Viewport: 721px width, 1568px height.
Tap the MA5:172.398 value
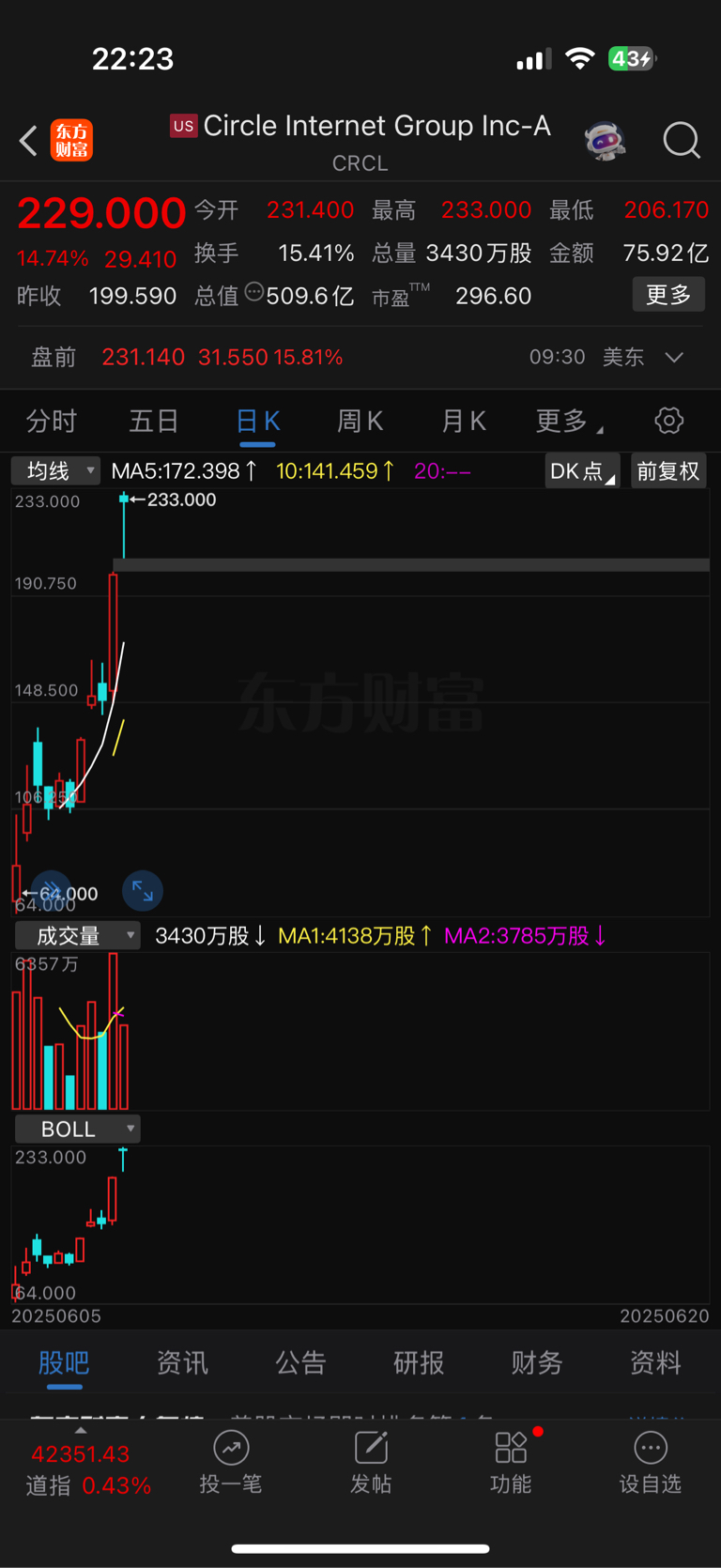pos(185,470)
